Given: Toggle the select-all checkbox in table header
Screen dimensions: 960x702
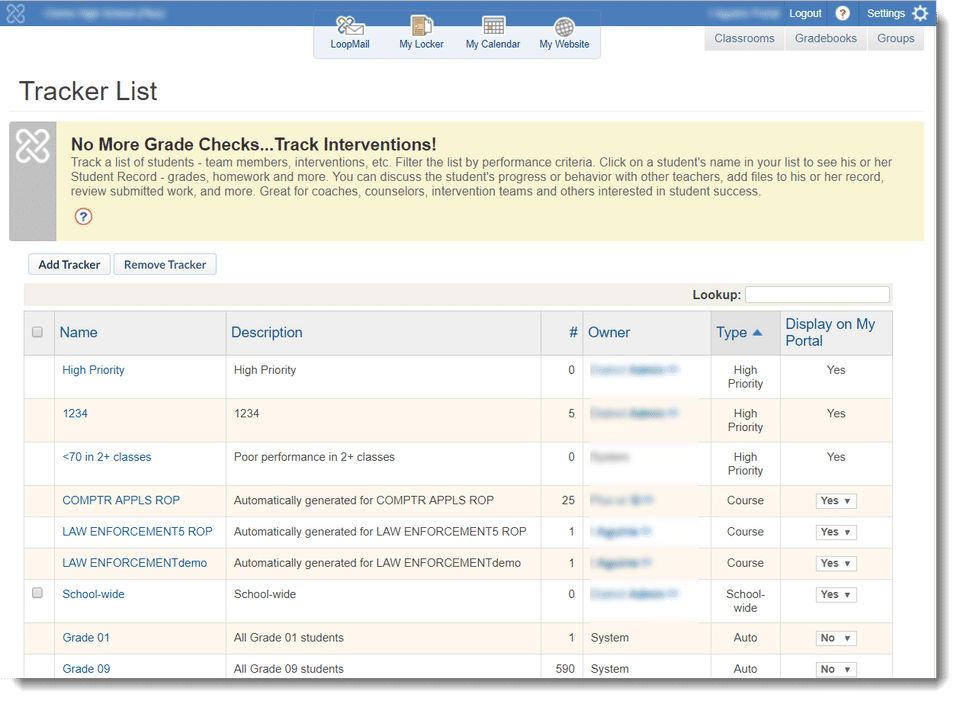Looking at the screenshot, I should pyautogui.click(x=37, y=332).
